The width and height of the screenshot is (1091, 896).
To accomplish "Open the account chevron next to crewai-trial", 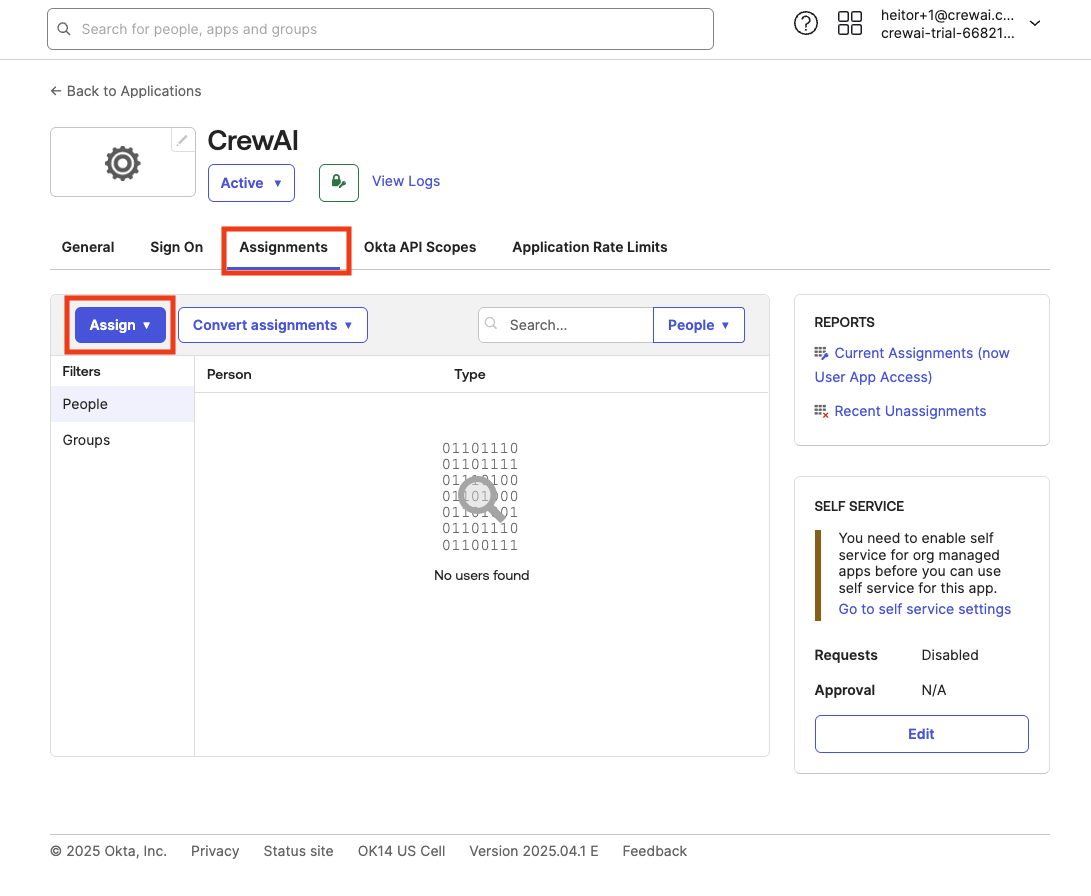I will click(x=1034, y=23).
